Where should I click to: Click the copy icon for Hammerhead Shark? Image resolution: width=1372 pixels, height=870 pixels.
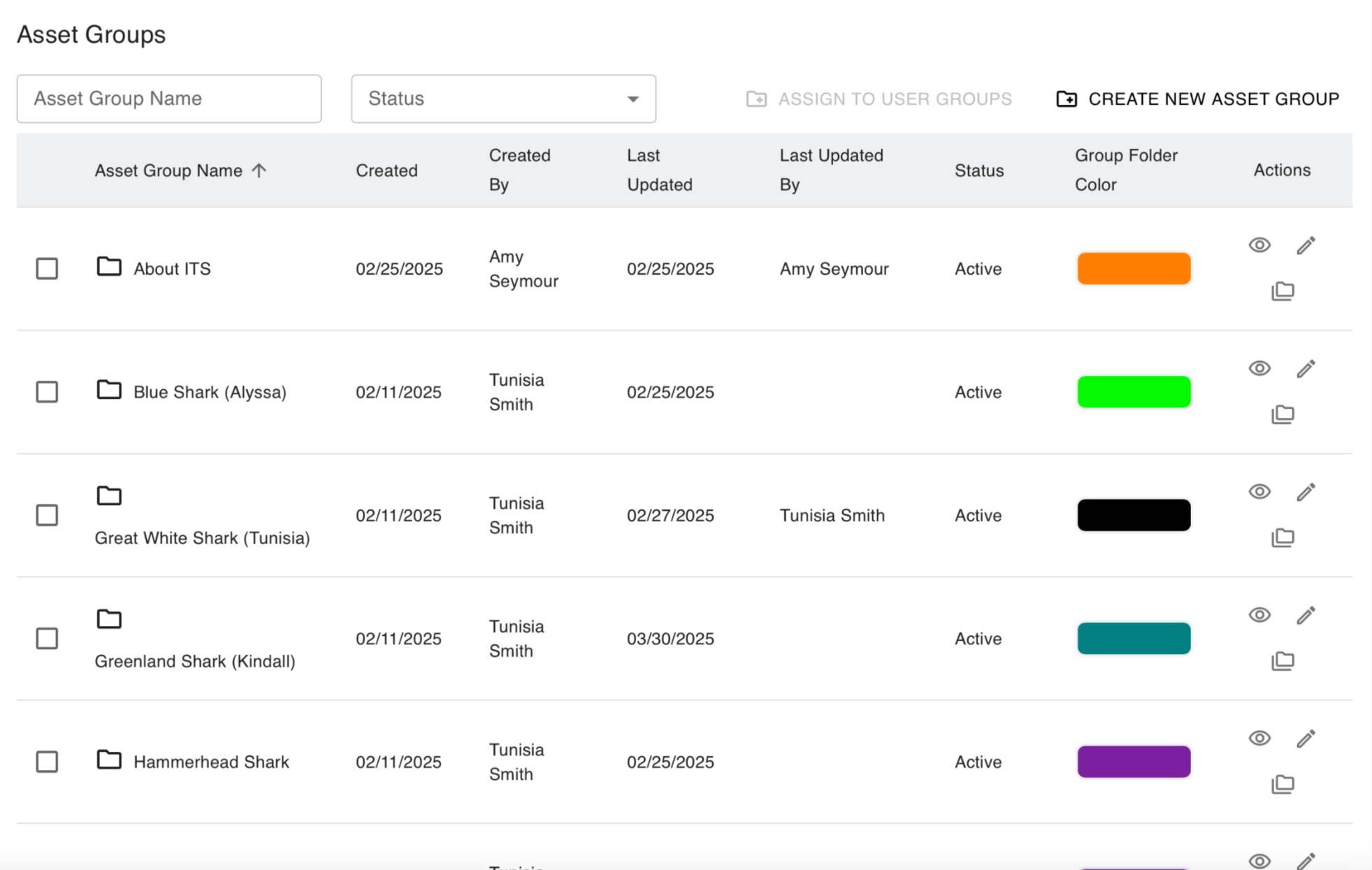tap(1283, 784)
